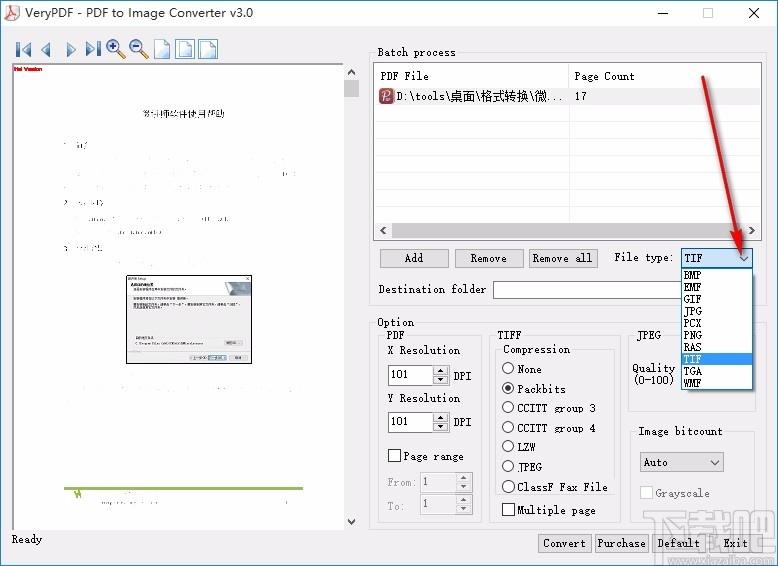Choose TGA from file type list

(x=716, y=371)
